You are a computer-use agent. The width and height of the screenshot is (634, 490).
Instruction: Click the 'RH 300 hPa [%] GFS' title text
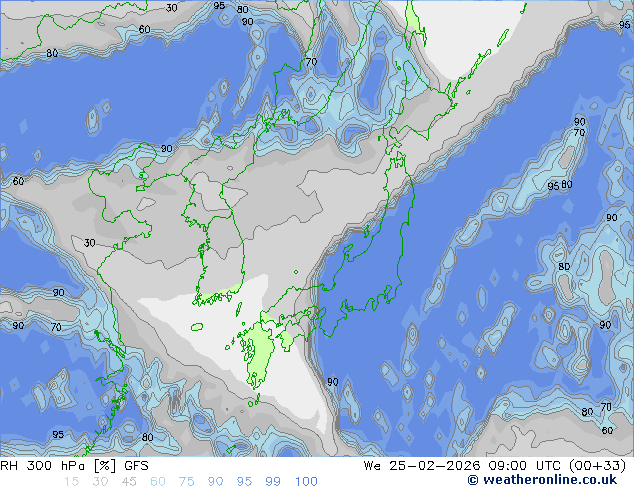74,466
